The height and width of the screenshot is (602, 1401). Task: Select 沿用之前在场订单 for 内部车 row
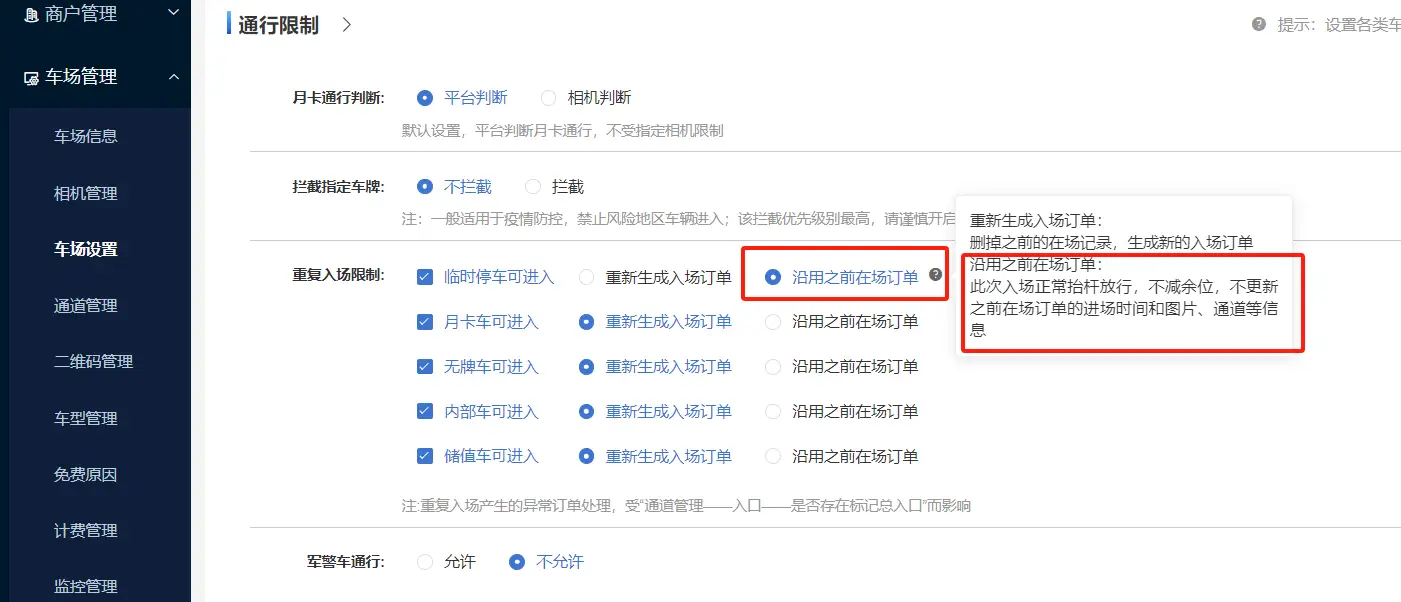773,412
